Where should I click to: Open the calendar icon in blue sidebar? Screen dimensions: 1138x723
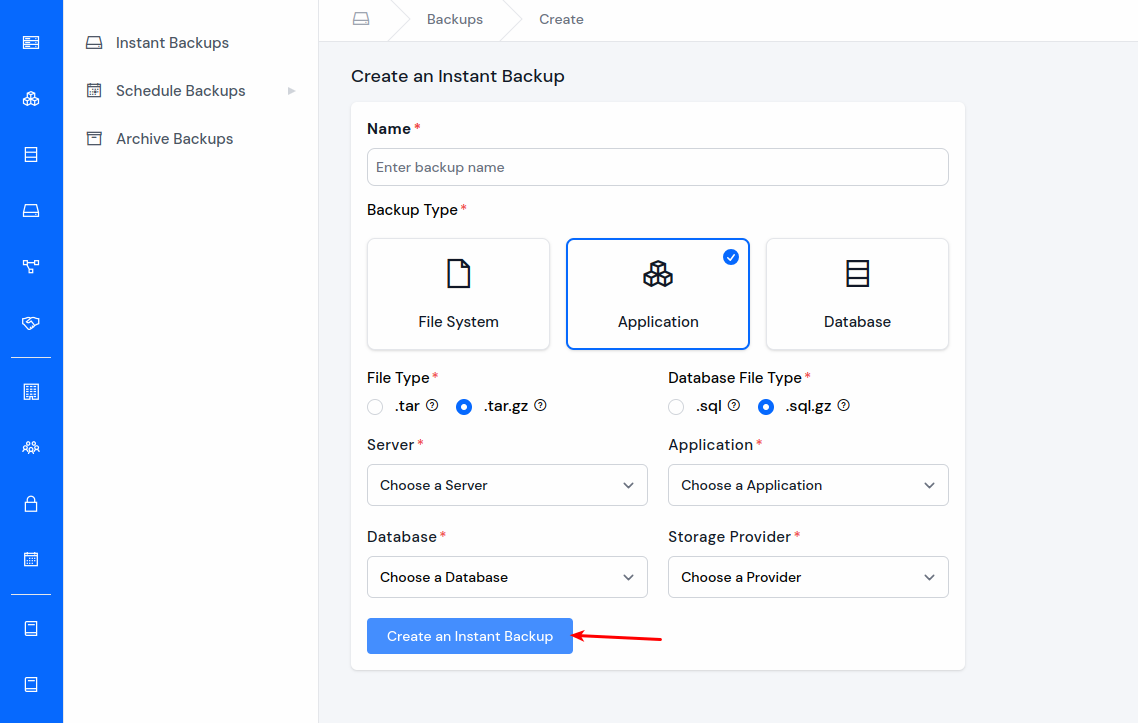(30, 560)
